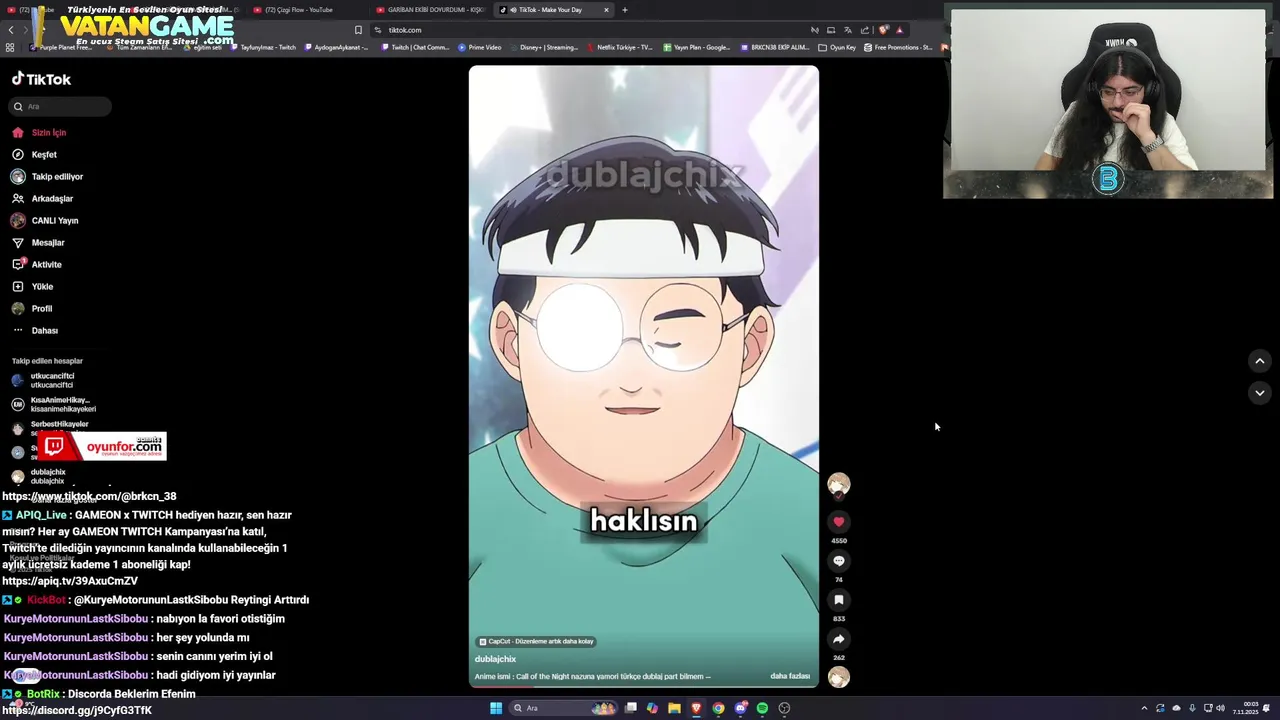The height and width of the screenshot is (720, 1280).
Task: Save video with bookmark icon
Action: [x=839, y=599]
